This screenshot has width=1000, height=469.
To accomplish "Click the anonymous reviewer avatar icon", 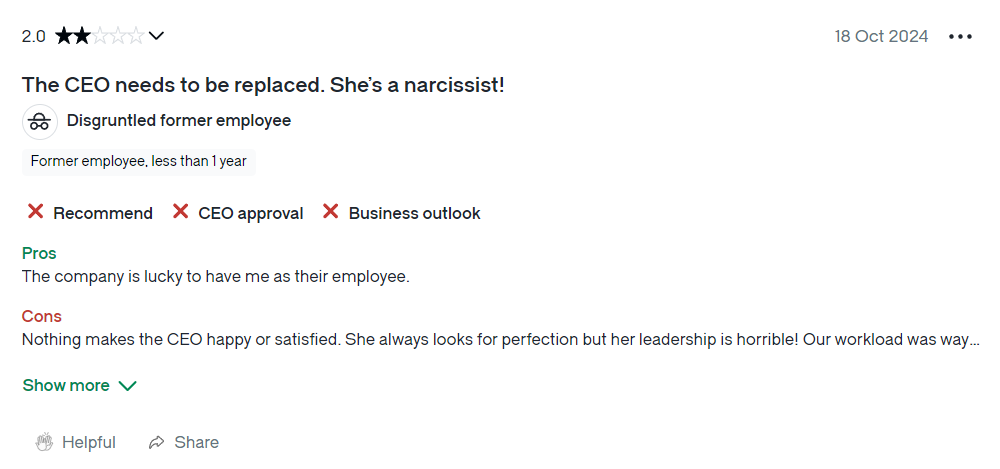I will pyautogui.click(x=40, y=122).
